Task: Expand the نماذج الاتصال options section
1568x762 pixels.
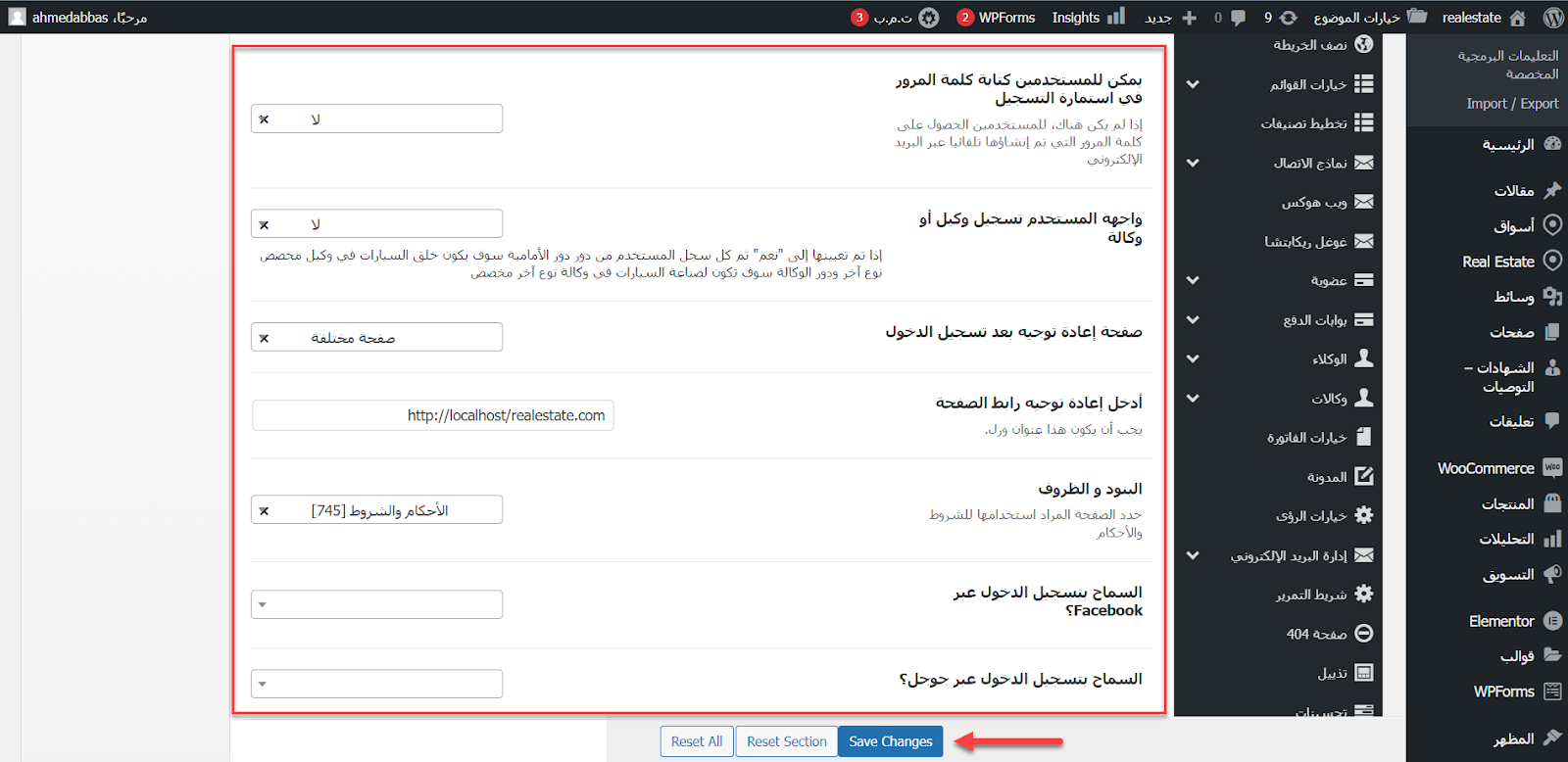Action: 1193,163
